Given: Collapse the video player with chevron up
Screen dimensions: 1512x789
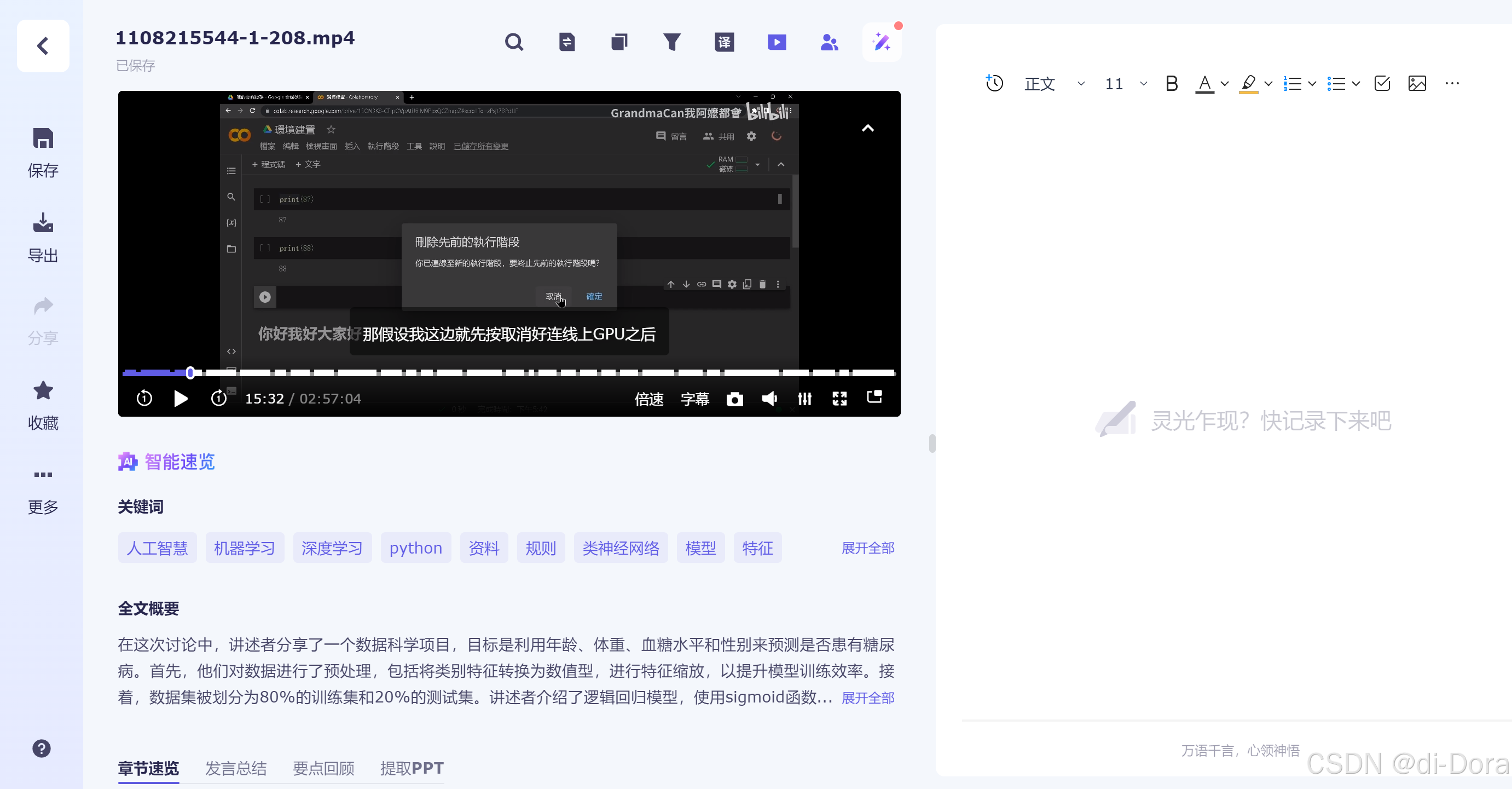Looking at the screenshot, I should pyautogui.click(x=867, y=128).
